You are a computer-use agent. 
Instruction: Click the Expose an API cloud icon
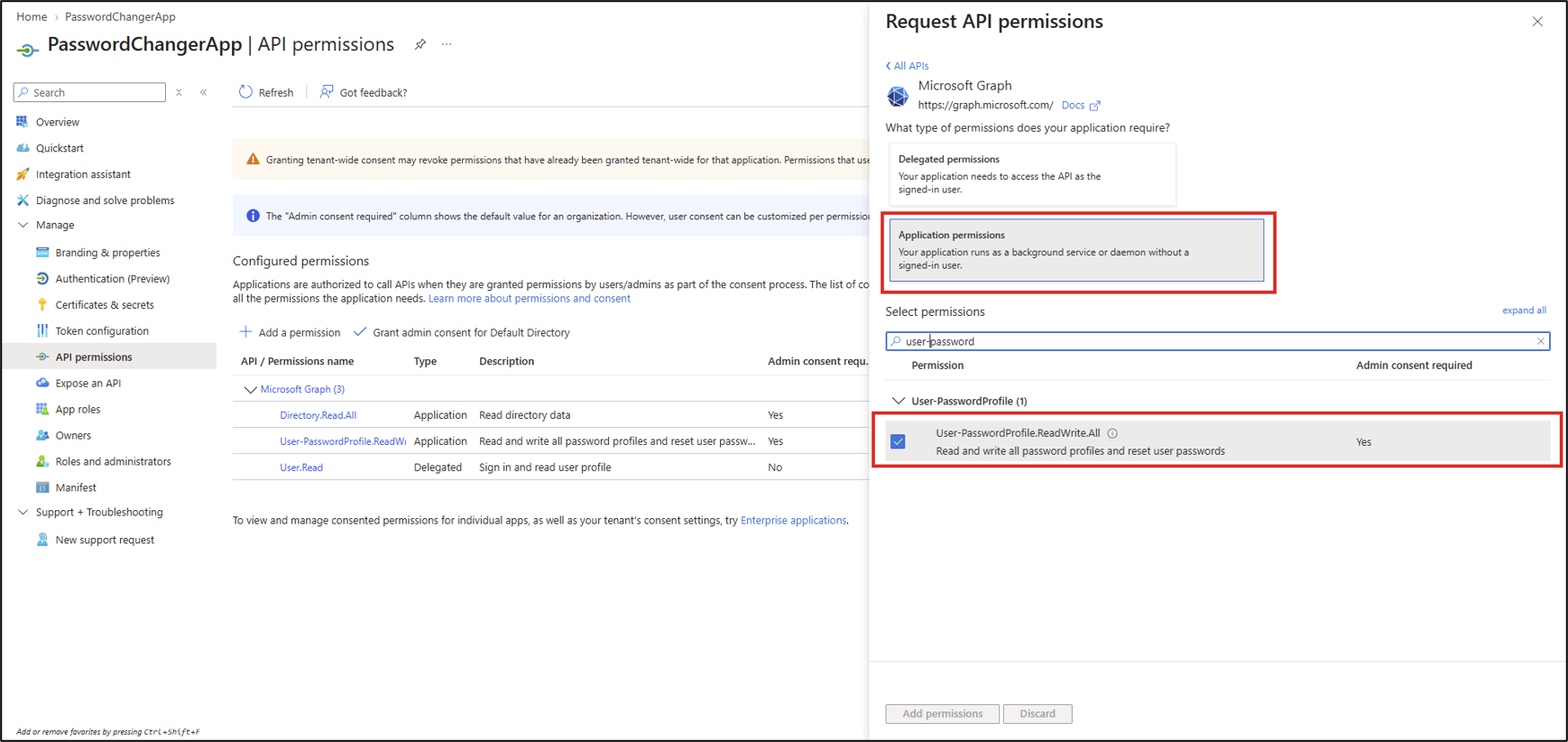pyautogui.click(x=42, y=383)
